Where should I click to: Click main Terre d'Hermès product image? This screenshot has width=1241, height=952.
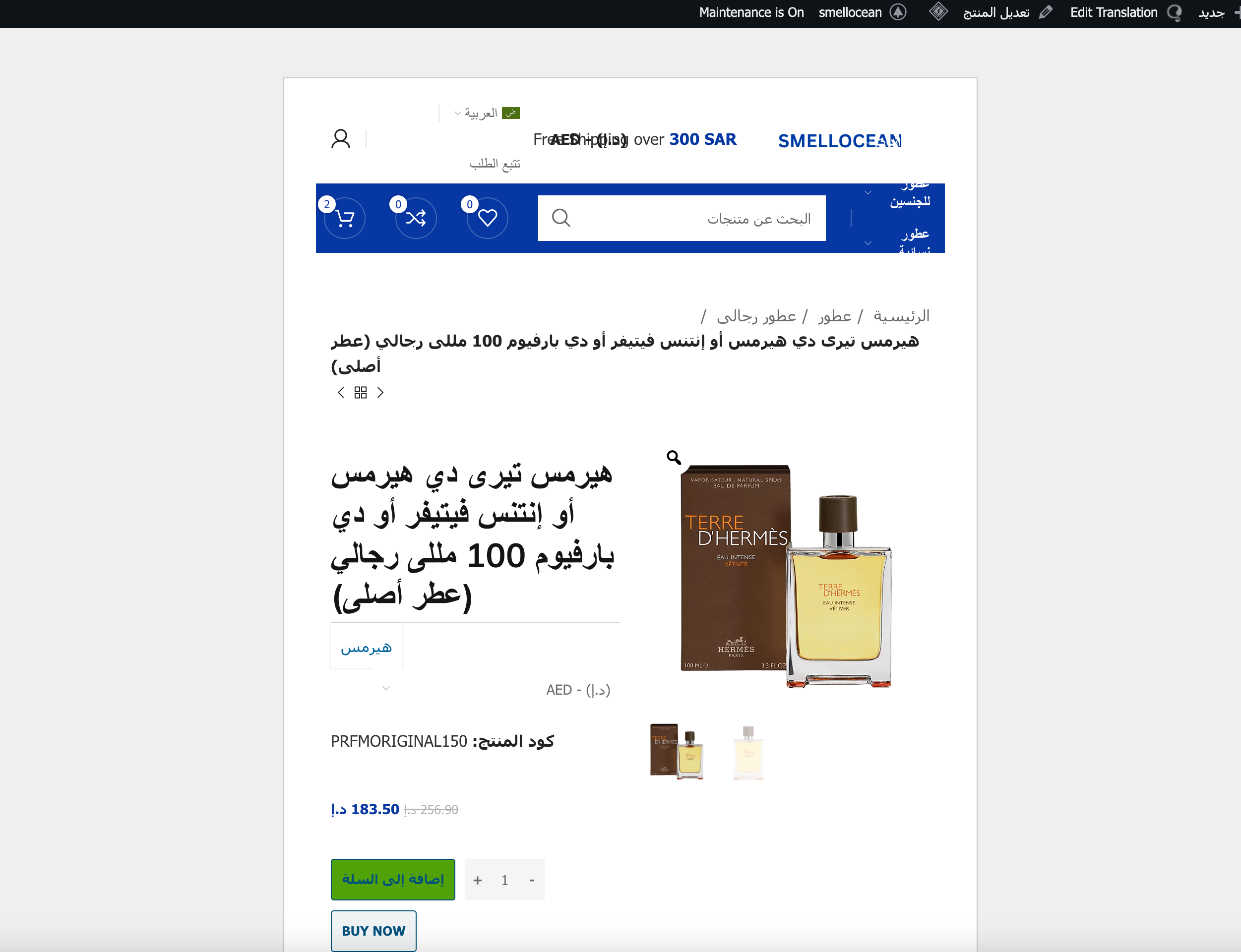point(785,576)
